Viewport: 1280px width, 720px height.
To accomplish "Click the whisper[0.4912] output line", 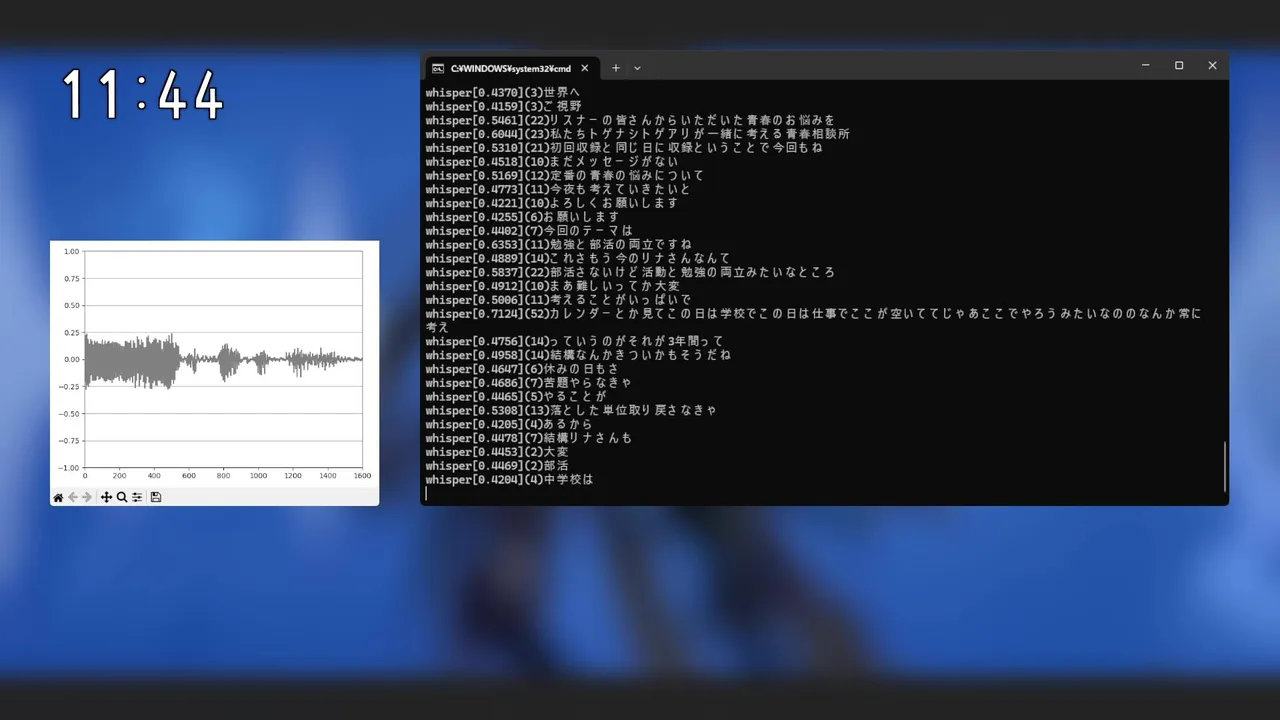I will pyautogui.click(x=552, y=286).
